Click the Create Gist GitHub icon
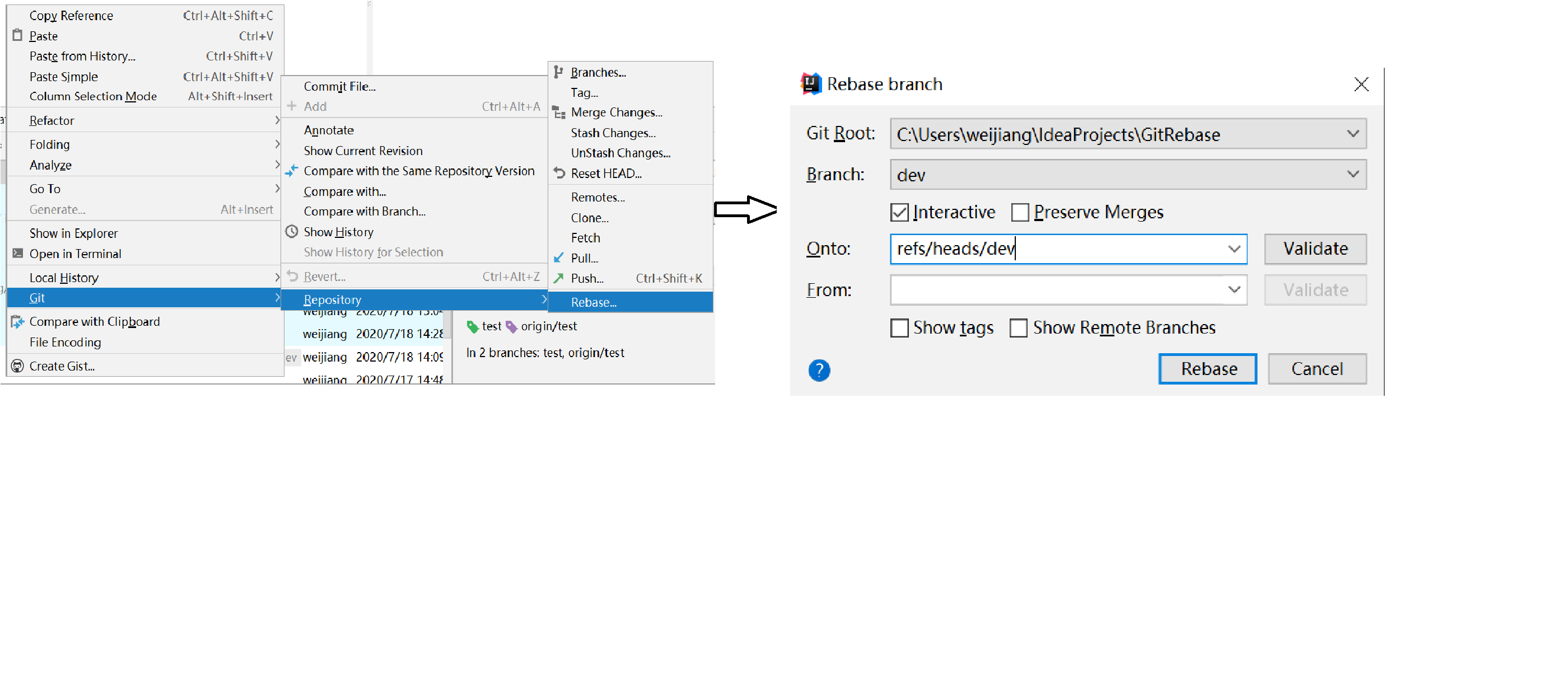This screenshot has width=1568, height=684. click(x=18, y=366)
